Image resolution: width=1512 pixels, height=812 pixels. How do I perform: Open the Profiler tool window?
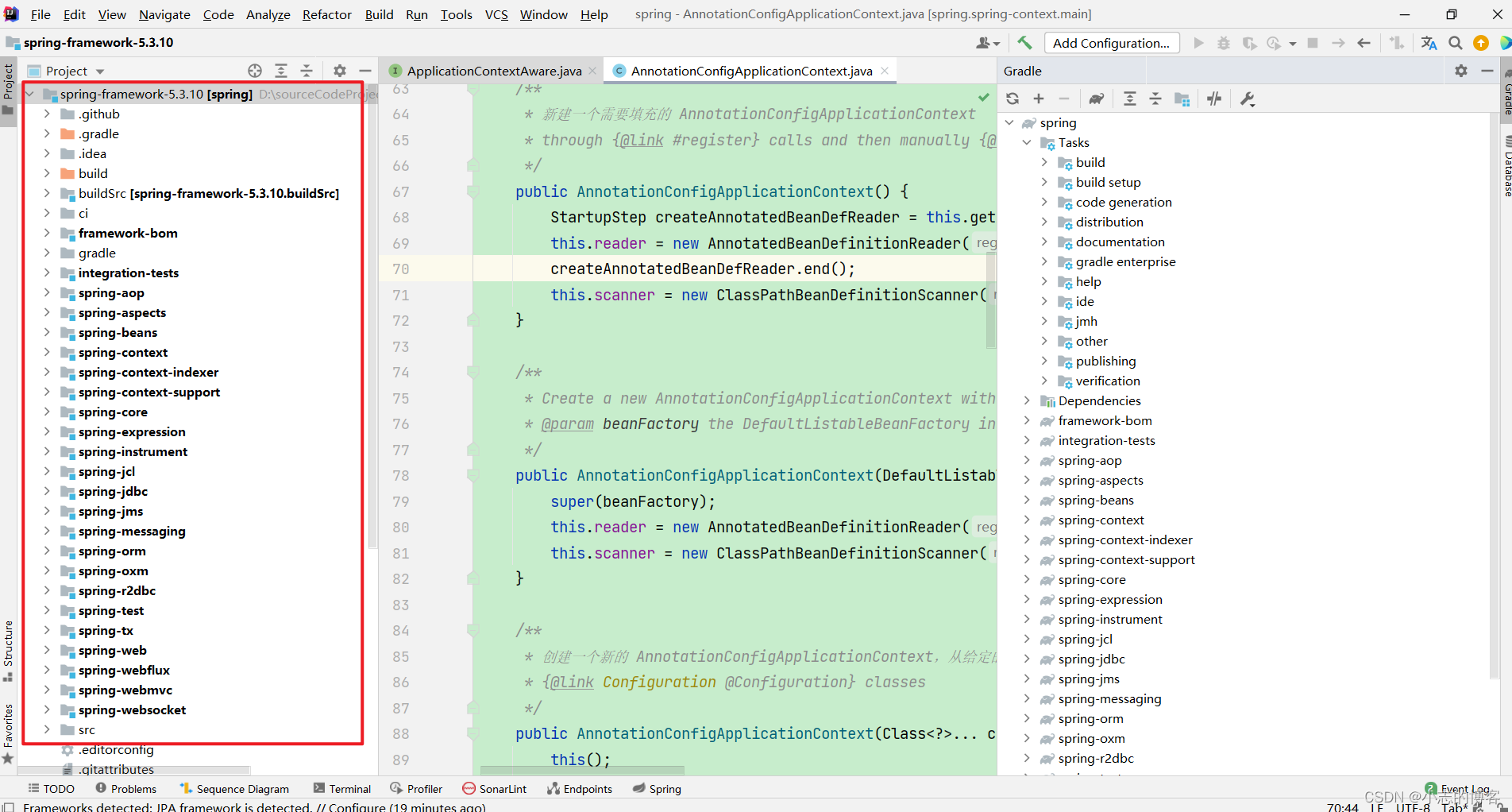click(x=416, y=788)
